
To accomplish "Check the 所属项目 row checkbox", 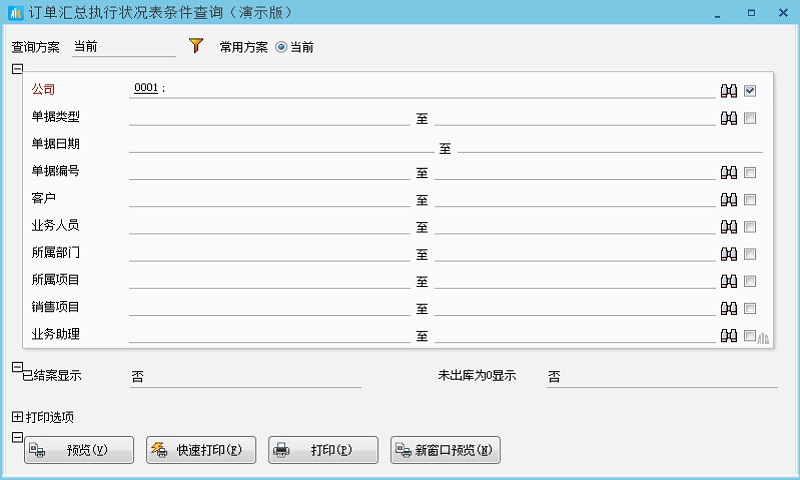I will pyautogui.click(x=749, y=281).
